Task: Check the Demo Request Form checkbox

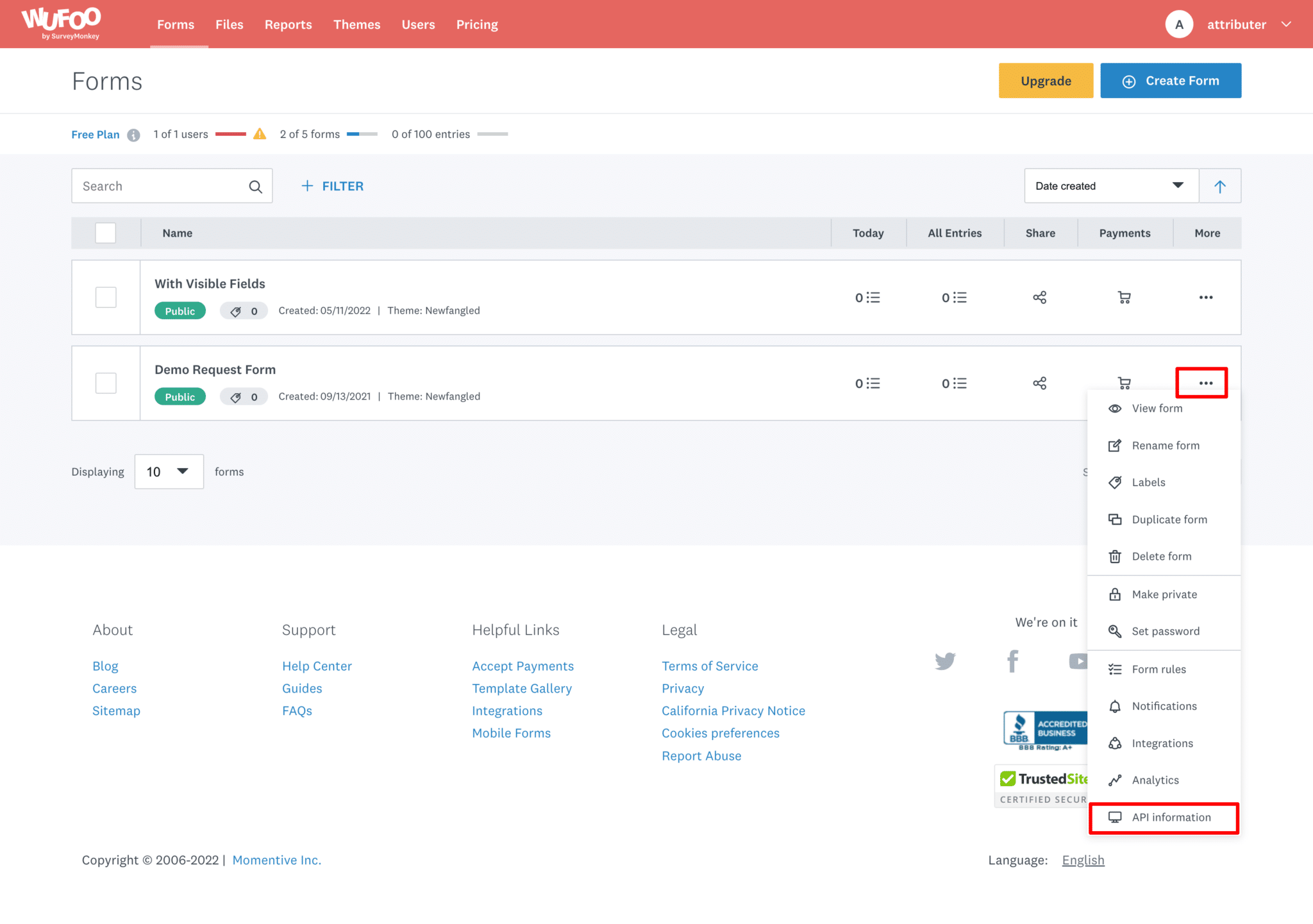Action: [105, 383]
